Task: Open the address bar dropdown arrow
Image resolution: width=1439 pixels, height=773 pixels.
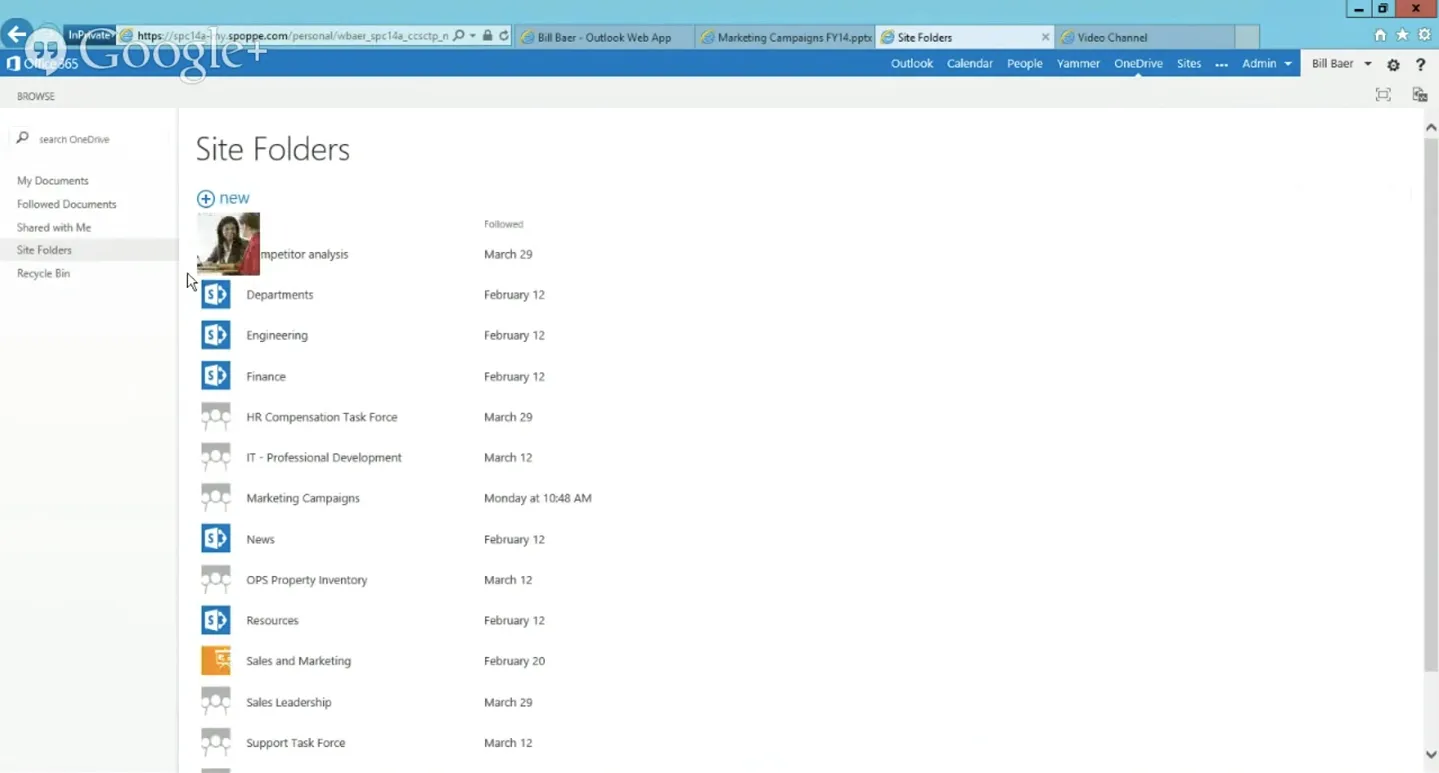Action: [x=472, y=36]
